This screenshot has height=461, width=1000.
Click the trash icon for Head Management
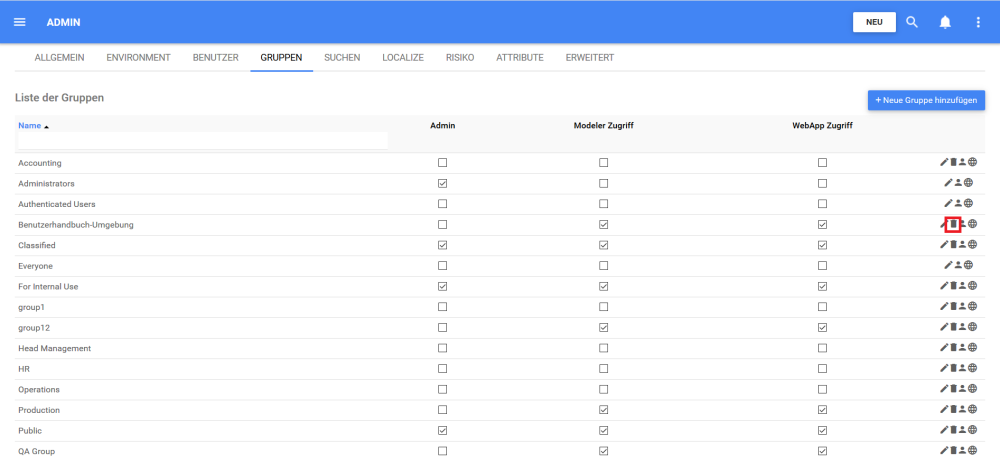pos(953,348)
